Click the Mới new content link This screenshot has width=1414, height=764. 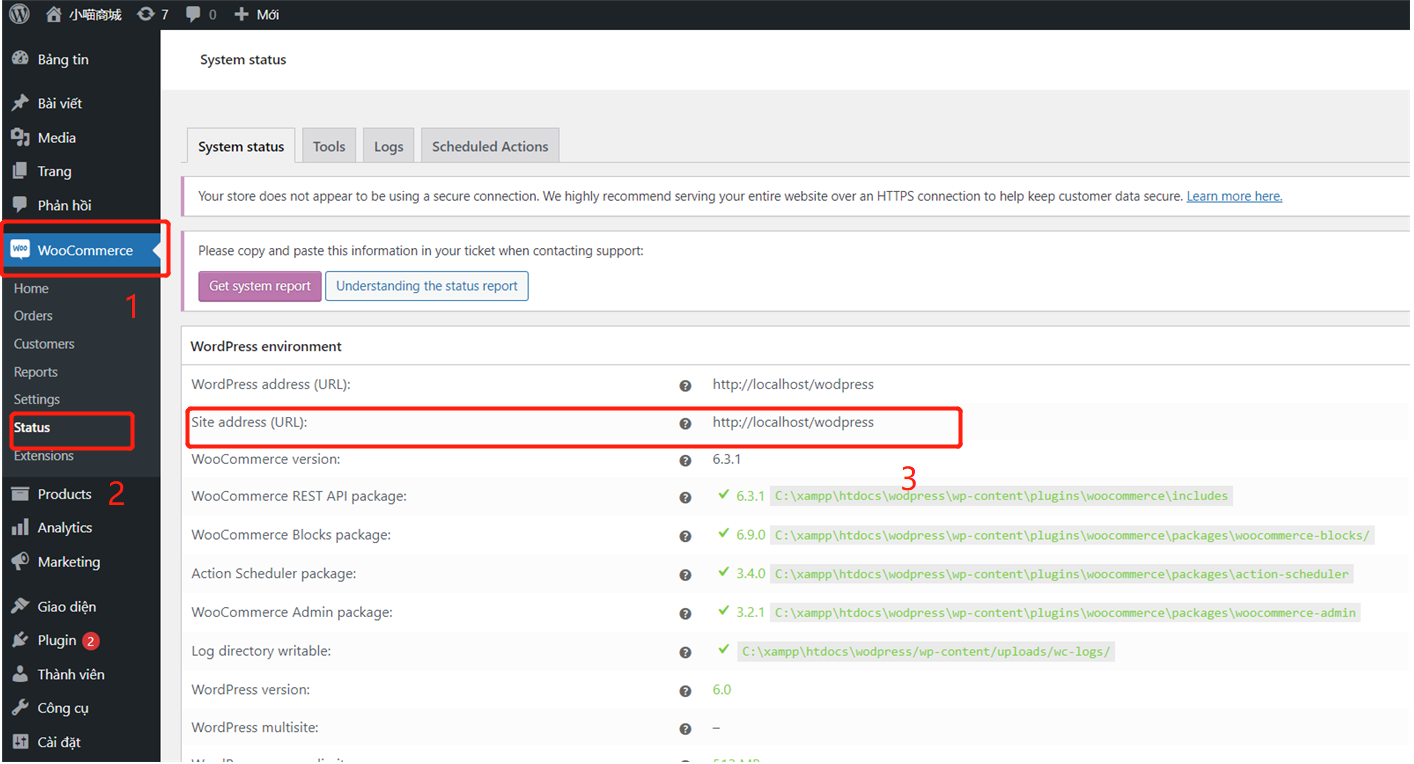[x=268, y=14]
